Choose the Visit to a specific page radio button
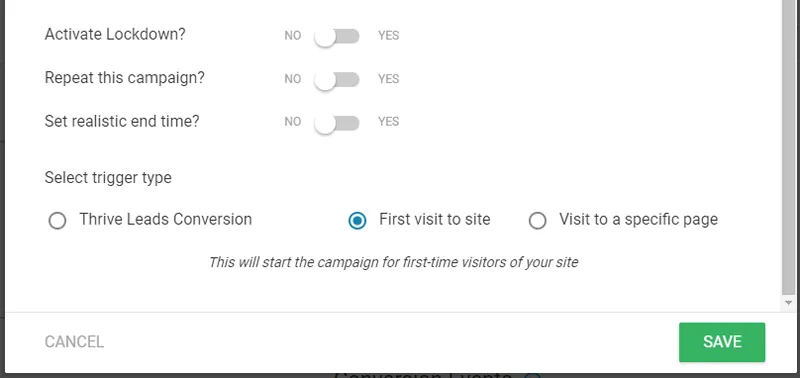 537,221
